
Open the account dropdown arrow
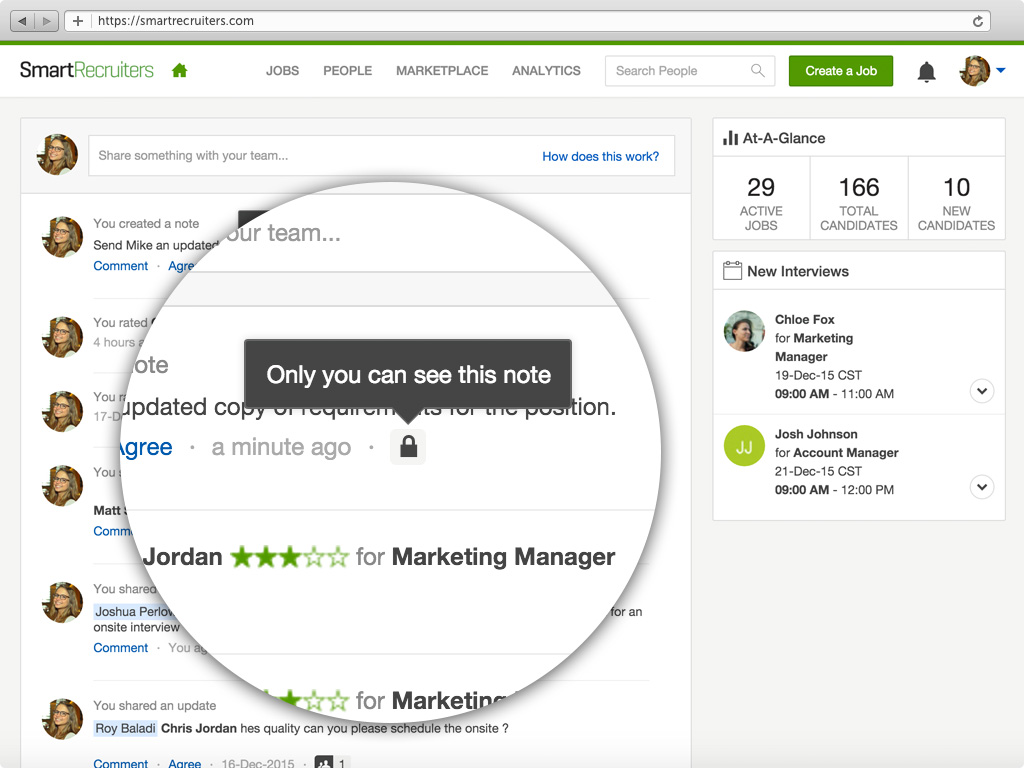coord(1000,70)
